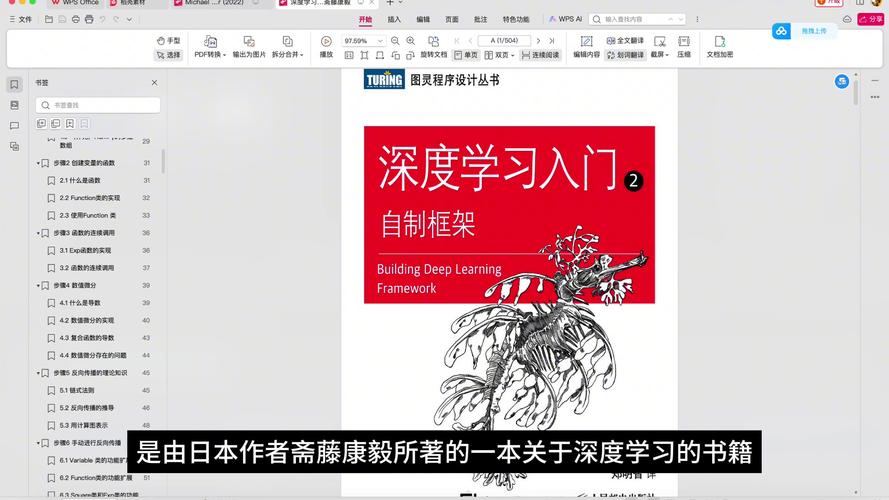Click the add bookmark icon in bookmarks toolbar
Screen dimensions: 889x500
(x=70, y=124)
